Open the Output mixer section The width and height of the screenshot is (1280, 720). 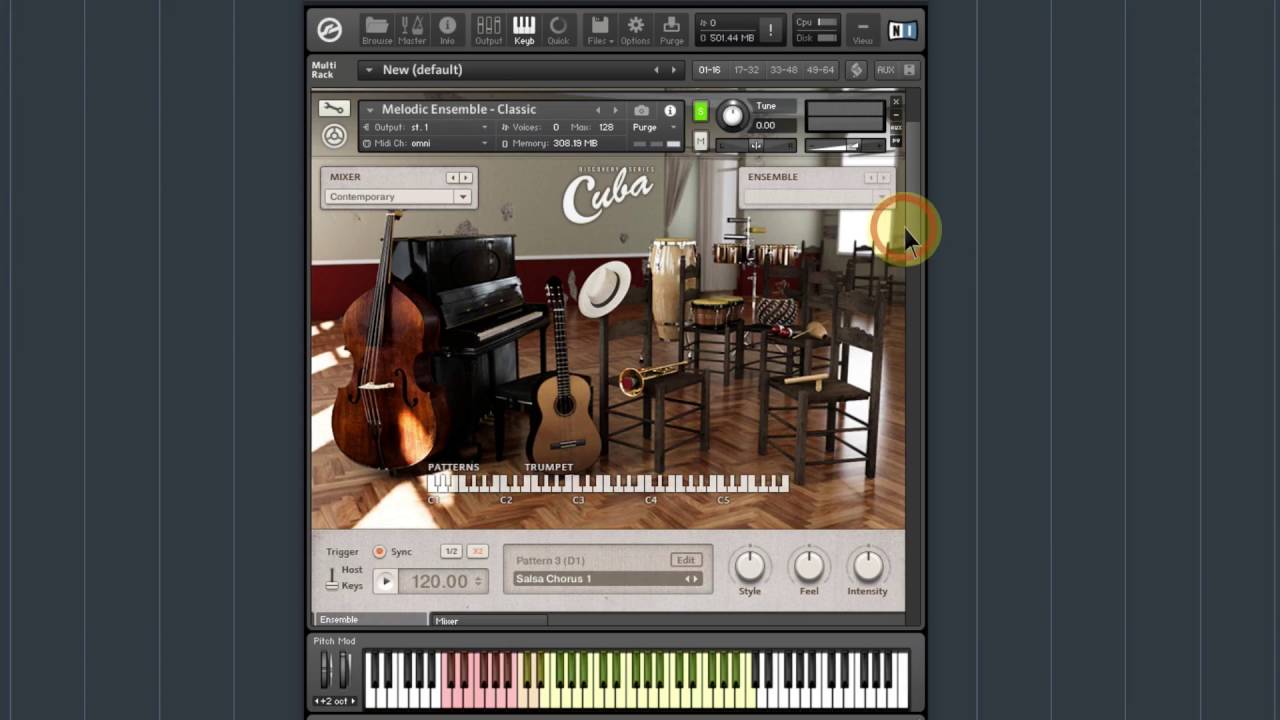488,30
